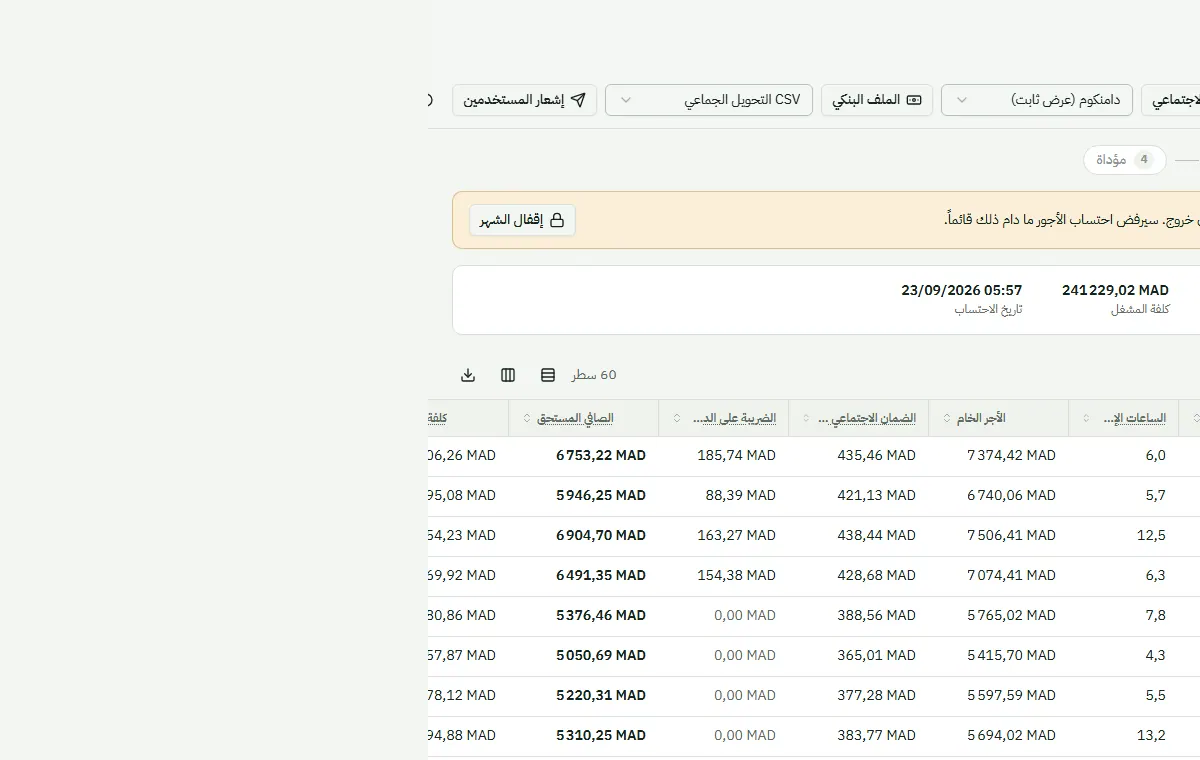Viewport: 1200px width, 760px height.
Task: Click the sort arrows on الضمان الاجتماعي column
Action: [x=807, y=418]
